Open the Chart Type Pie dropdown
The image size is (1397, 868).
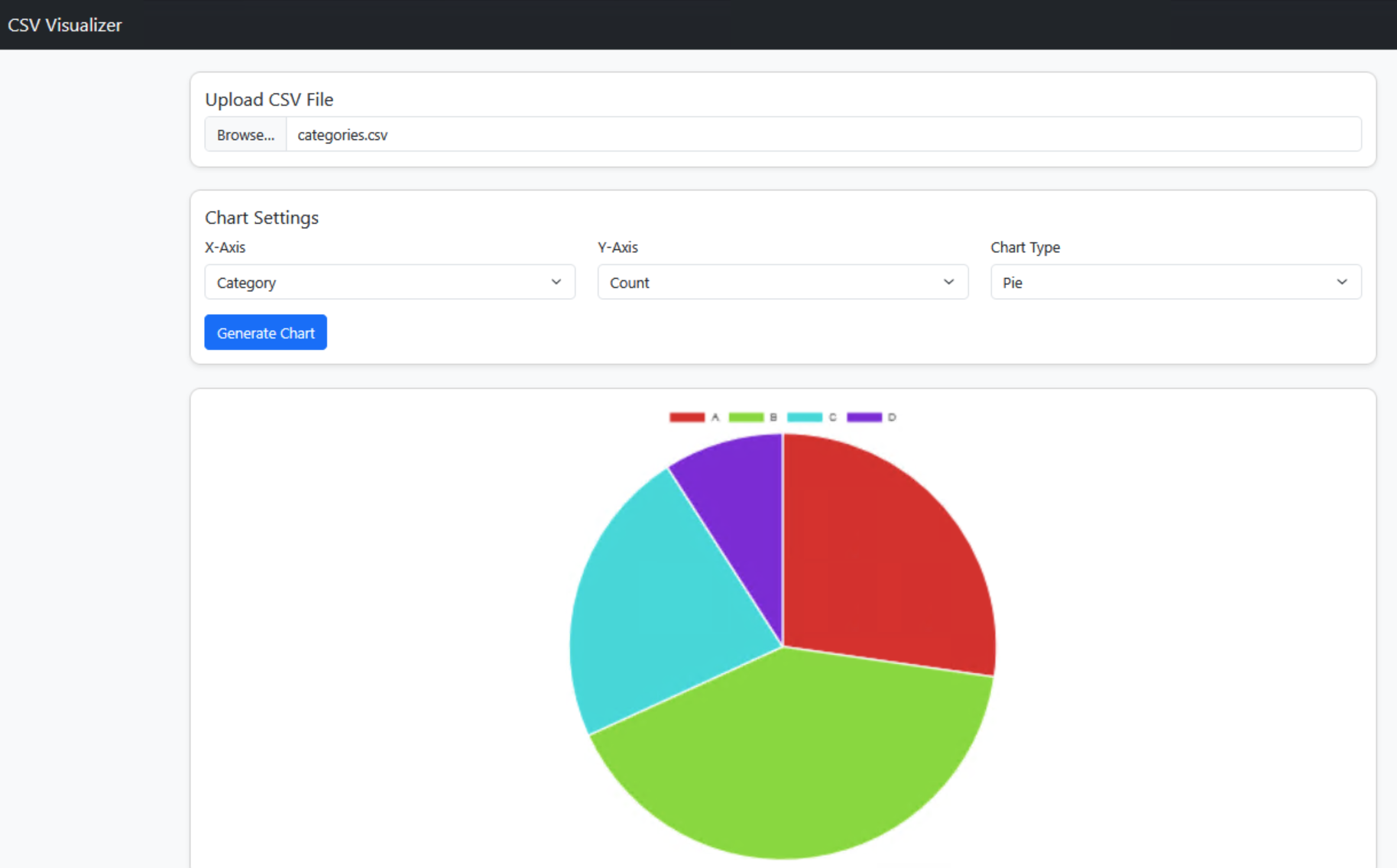click(1175, 282)
